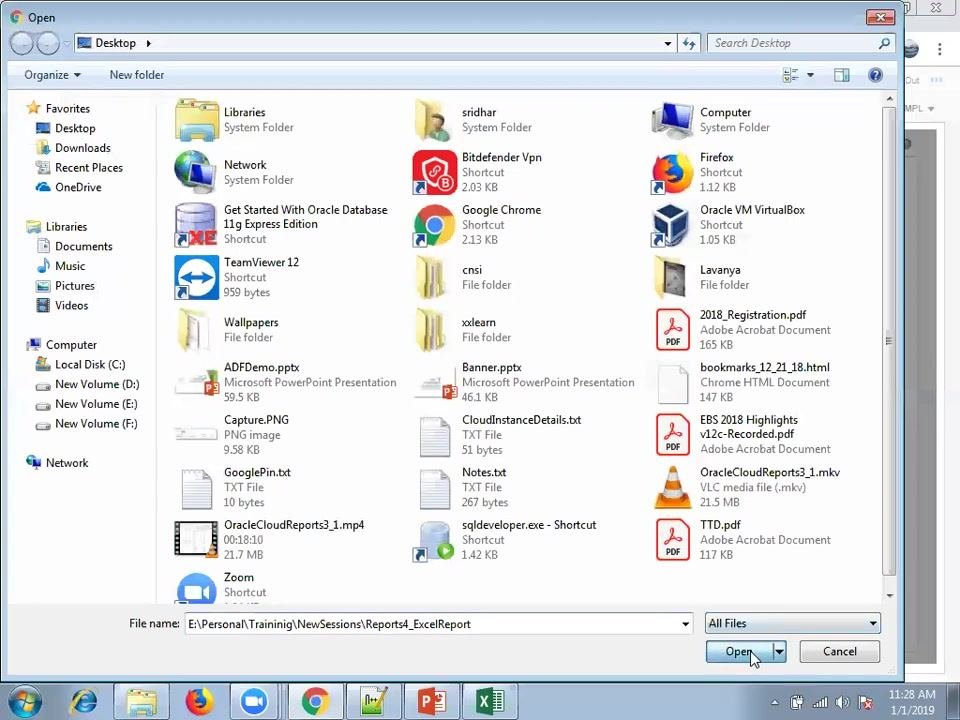Select the Lavanya file folder

[x=672, y=277]
